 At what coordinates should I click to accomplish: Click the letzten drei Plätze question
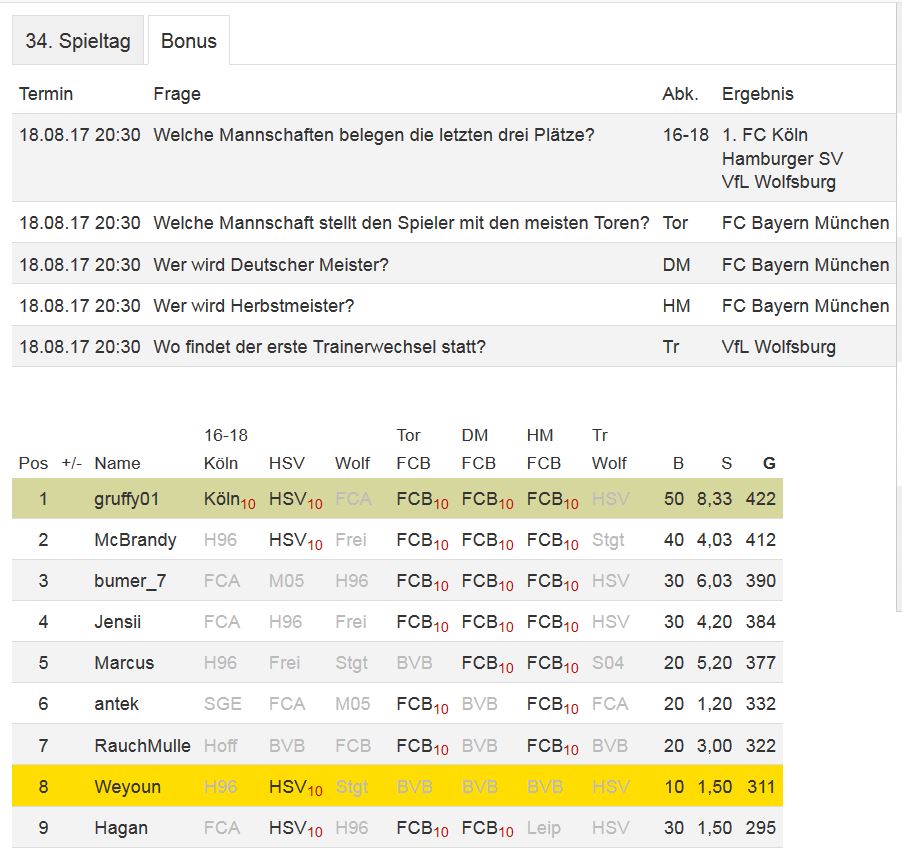[374, 135]
